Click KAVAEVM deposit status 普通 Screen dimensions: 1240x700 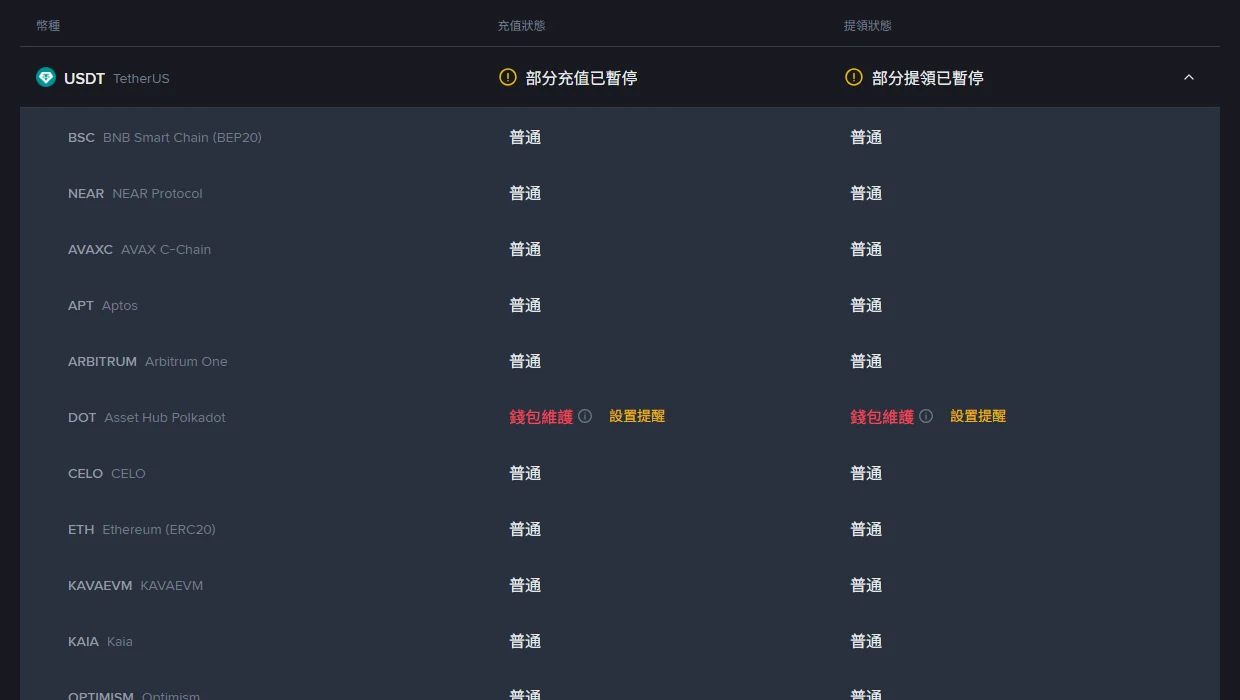(525, 585)
